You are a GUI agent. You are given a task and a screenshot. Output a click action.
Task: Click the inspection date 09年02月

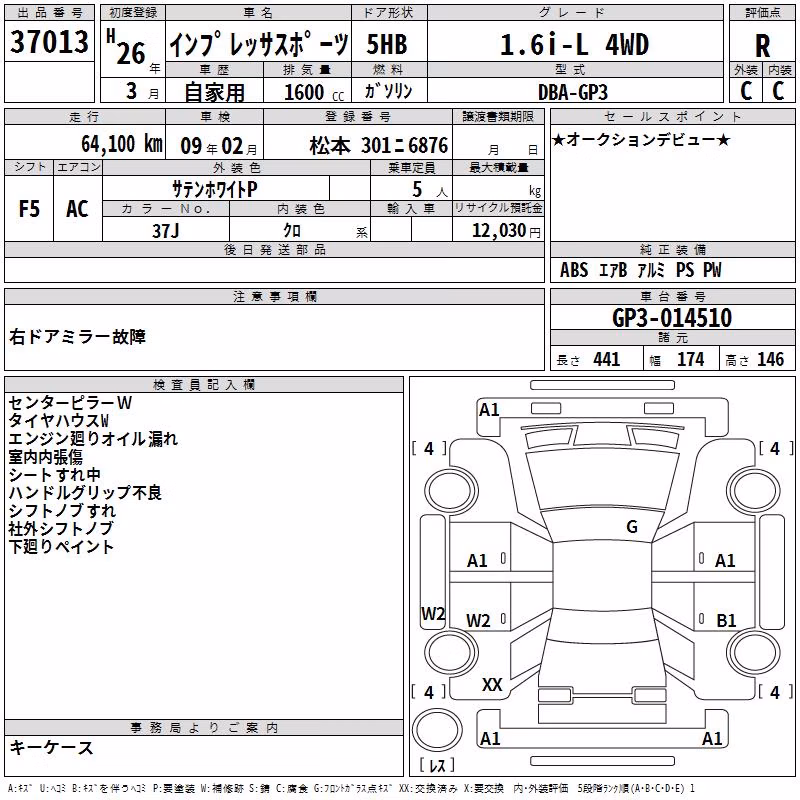coord(219,146)
